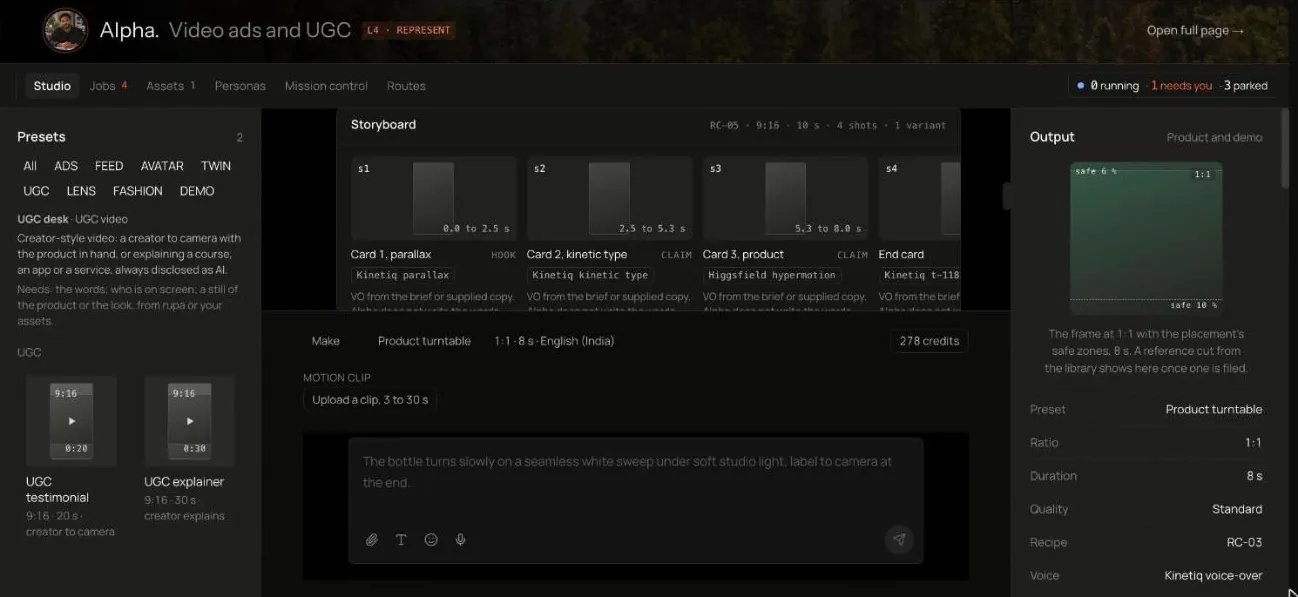Click the Kinetiq parallax model tag
1298x597 pixels.
(x=404, y=275)
